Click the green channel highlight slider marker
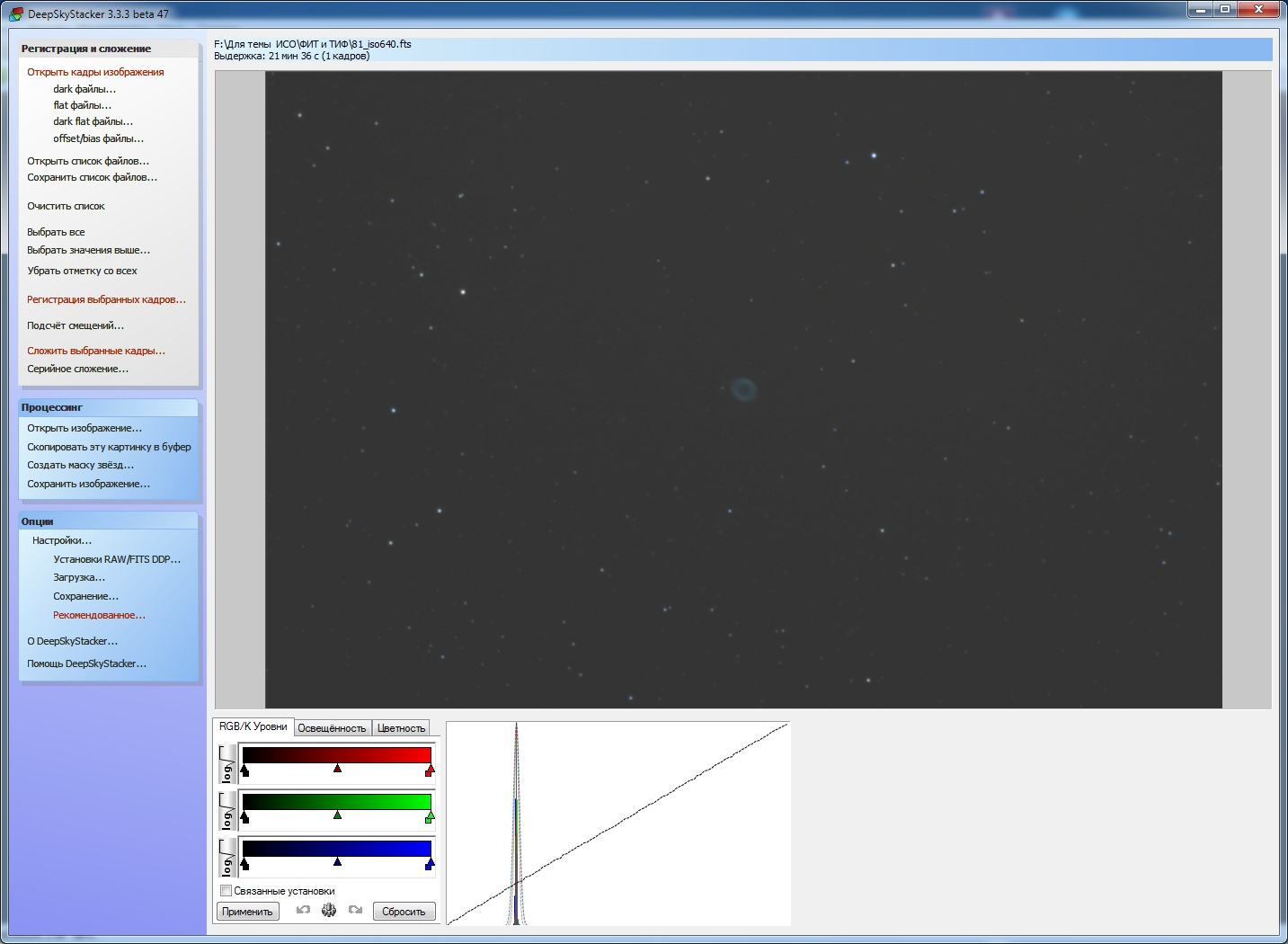Viewport: 1288px width, 944px height. (x=430, y=816)
